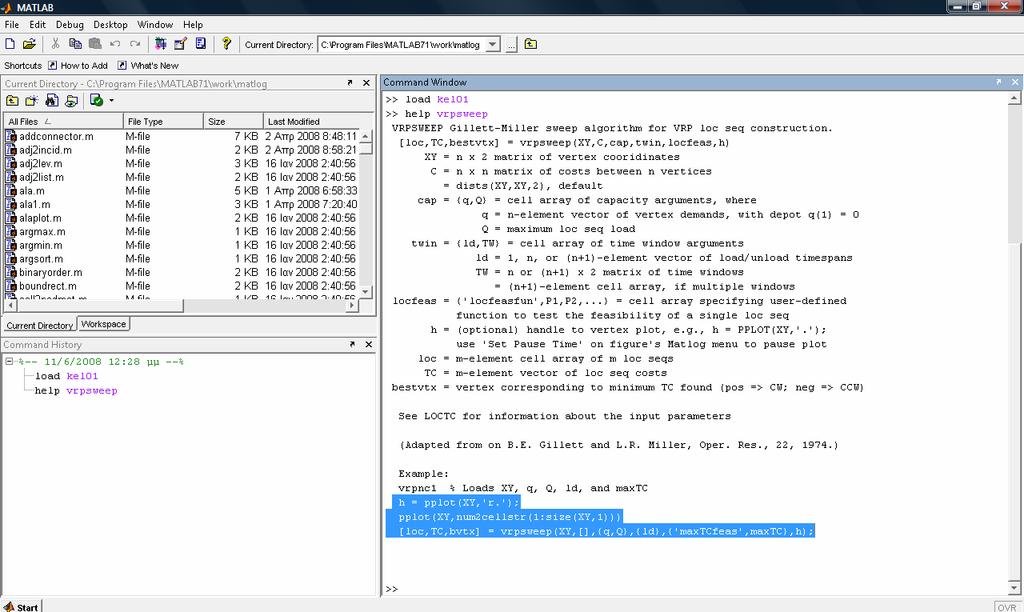Click the file list vertical scrollbar down arrow
Viewport: 1024px width, 612px height.
pos(366,291)
